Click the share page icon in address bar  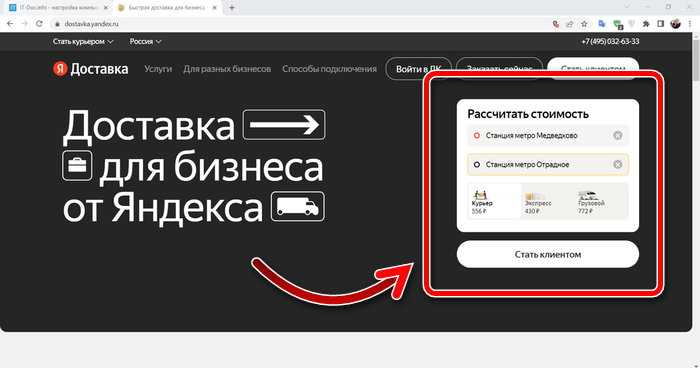point(570,24)
